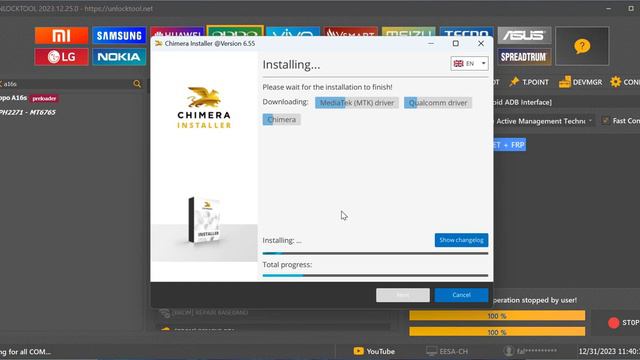Open Active Management Technology port dropdown

coord(544,121)
